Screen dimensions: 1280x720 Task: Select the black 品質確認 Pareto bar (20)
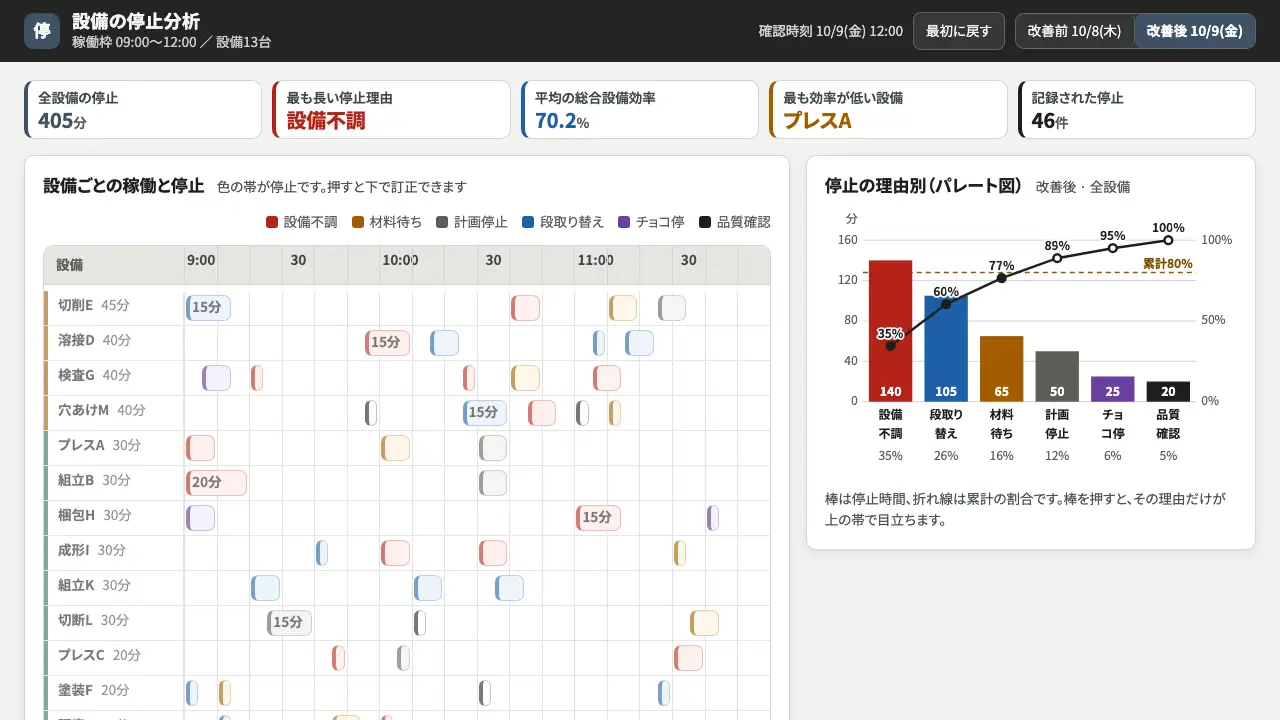[1168, 391]
